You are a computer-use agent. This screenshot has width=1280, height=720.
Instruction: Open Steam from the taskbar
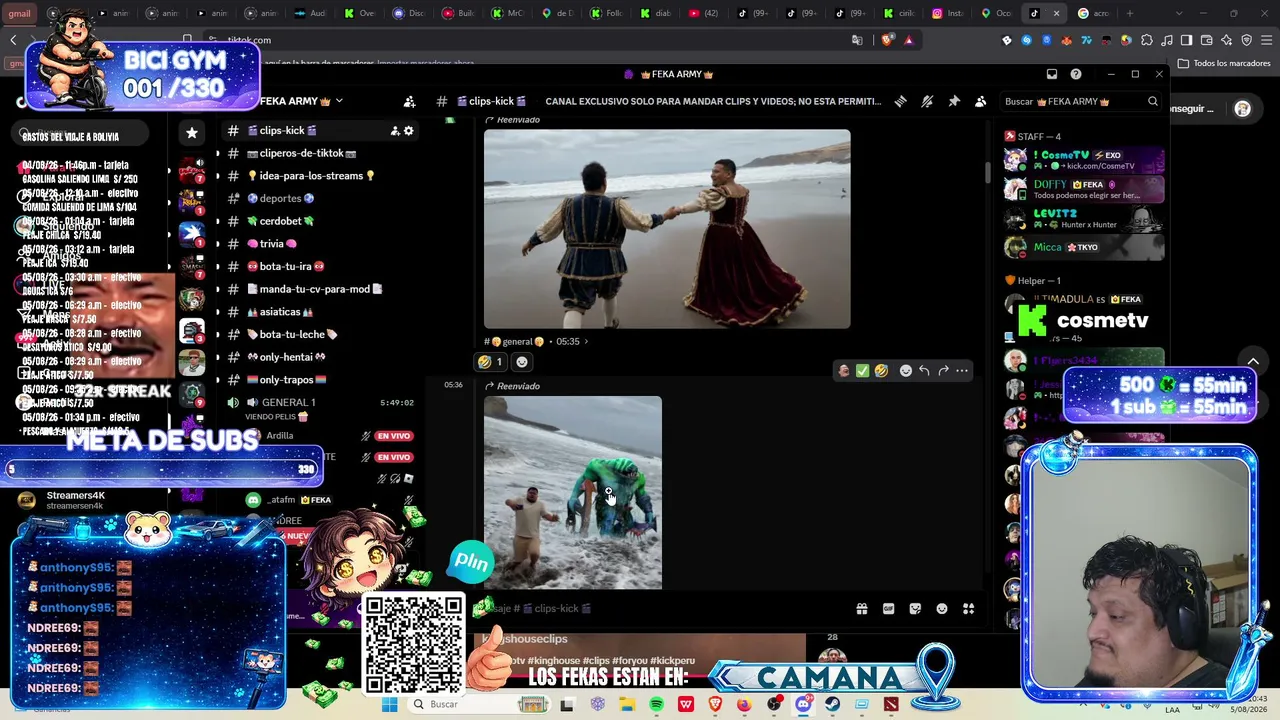(832, 705)
